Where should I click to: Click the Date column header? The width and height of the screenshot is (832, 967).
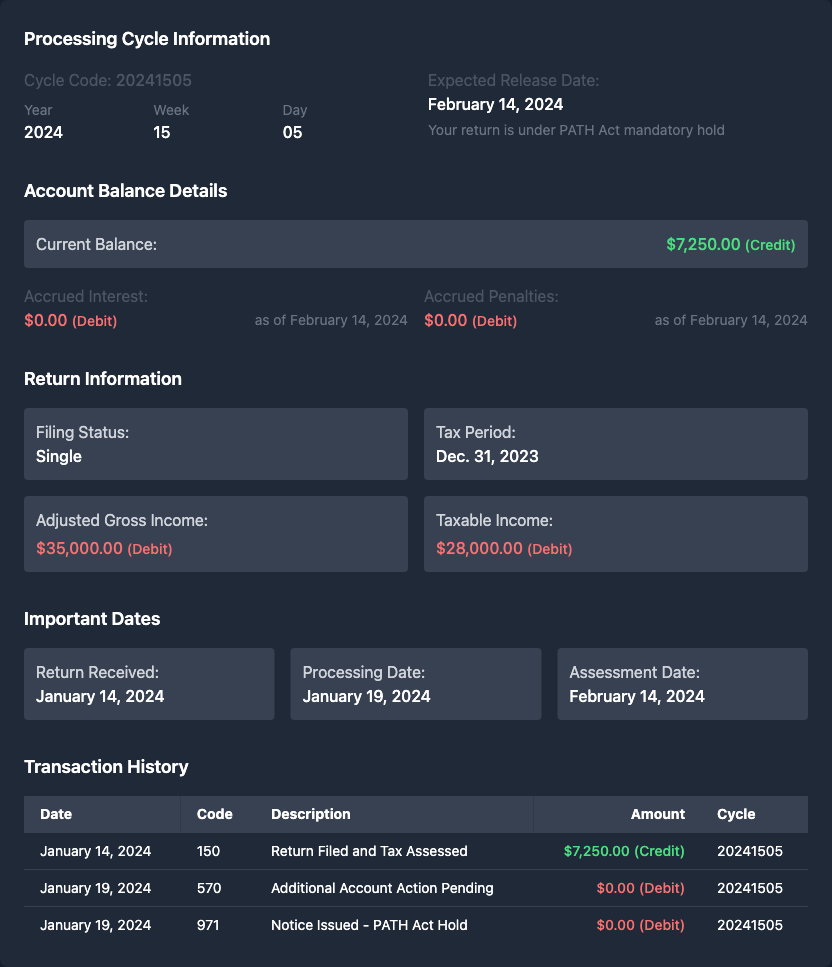[x=56, y=814]
